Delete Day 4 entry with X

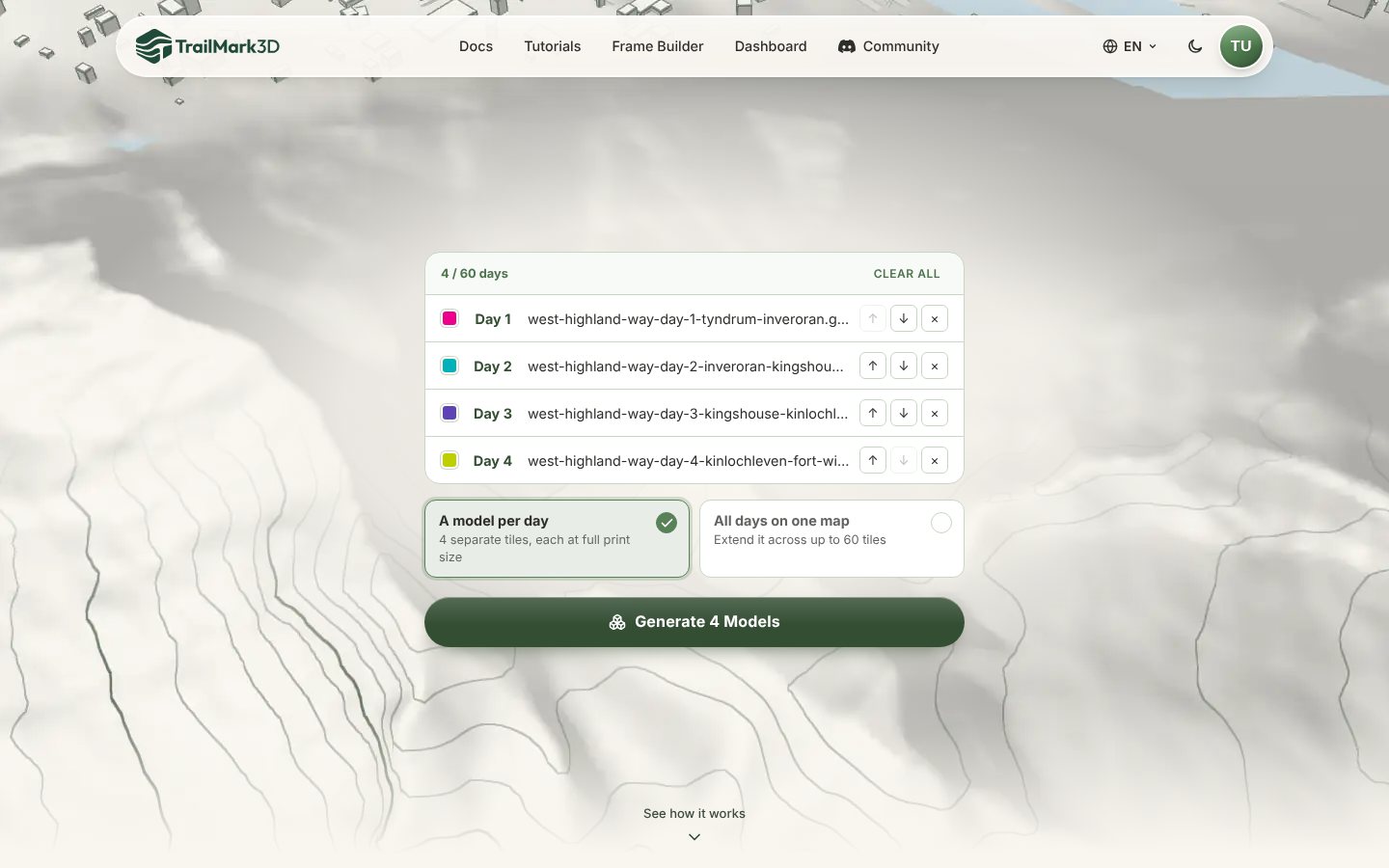coord(935,460)
